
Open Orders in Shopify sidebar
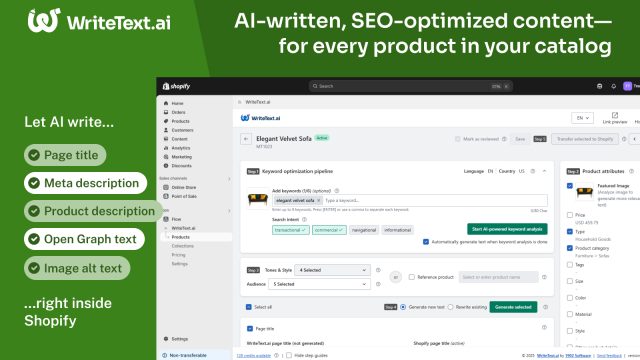point(178,112)
